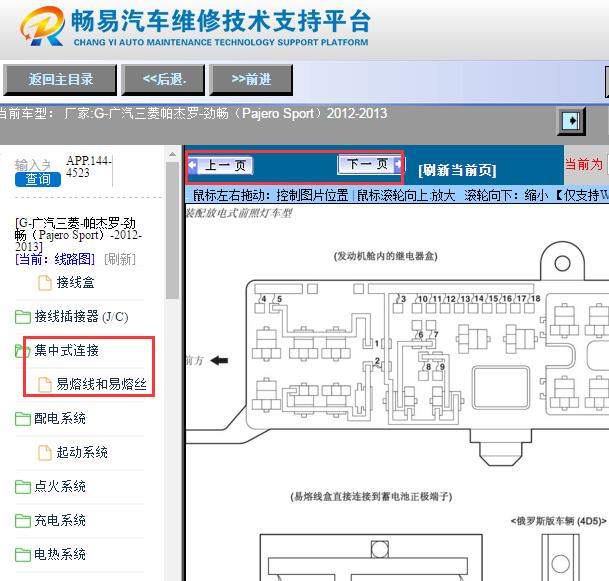Image resolution: width=609 pixels, height=581 pixels.
Task: Click the 查询 search button
Action: 38,179
